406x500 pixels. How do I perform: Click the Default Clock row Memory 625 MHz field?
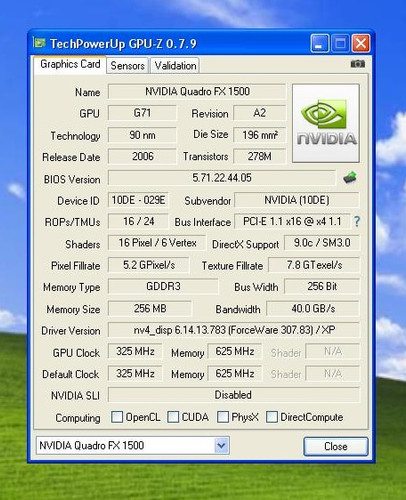tap(235, 373)
